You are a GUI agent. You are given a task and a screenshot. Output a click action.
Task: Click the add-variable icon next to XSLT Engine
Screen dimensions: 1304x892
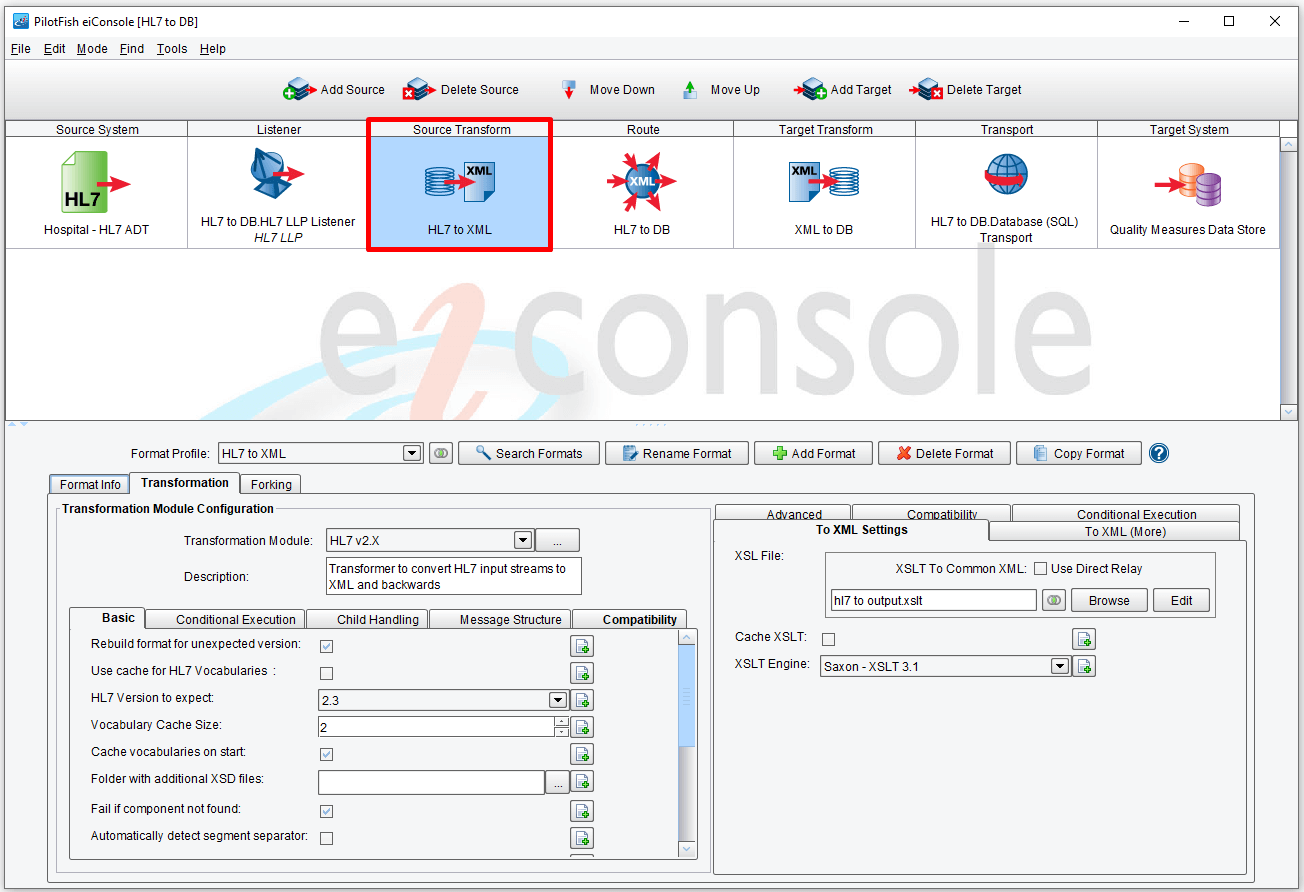1085,666
